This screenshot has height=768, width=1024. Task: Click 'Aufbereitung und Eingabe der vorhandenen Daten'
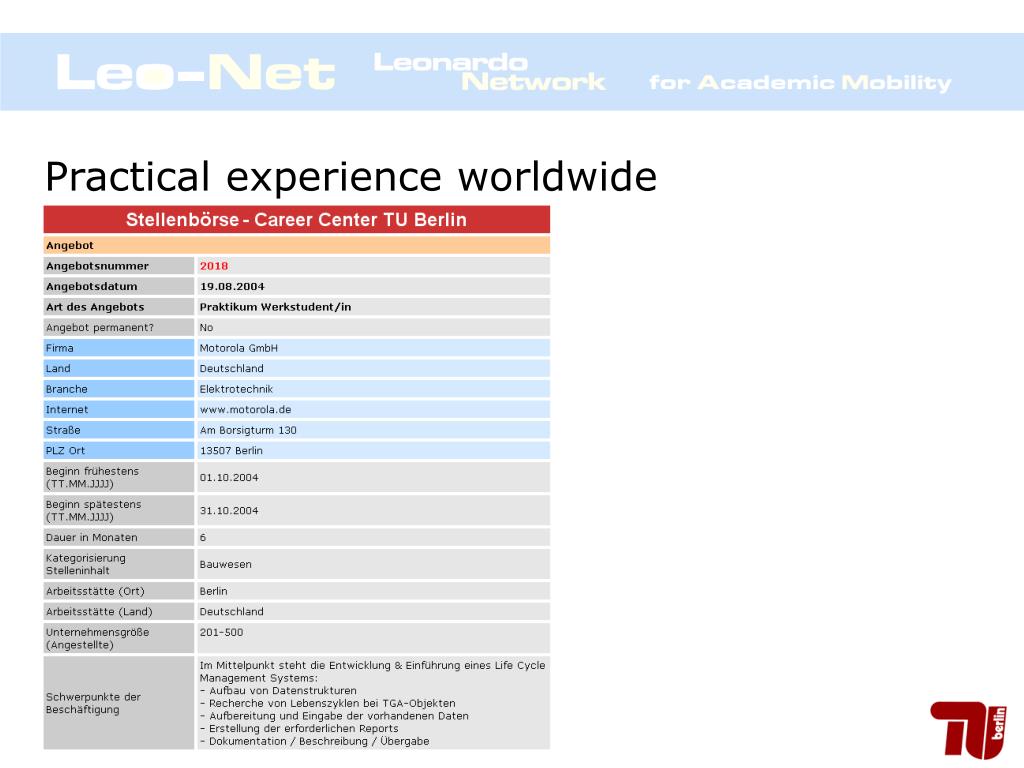click(x=338, y=716)
